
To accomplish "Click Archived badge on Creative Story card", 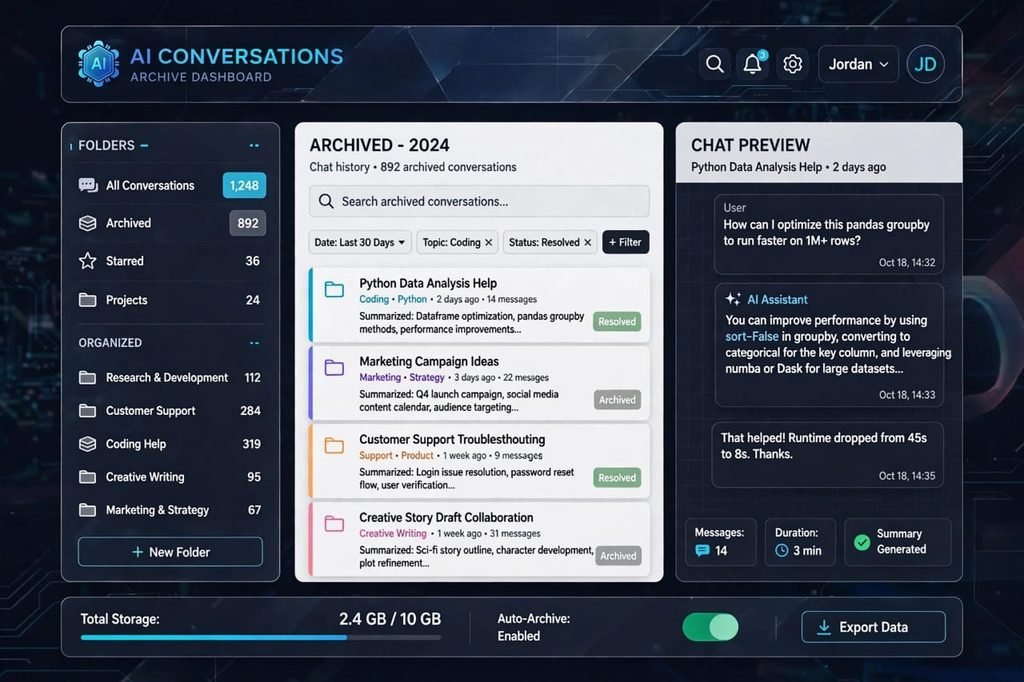I will click(618, 556).
